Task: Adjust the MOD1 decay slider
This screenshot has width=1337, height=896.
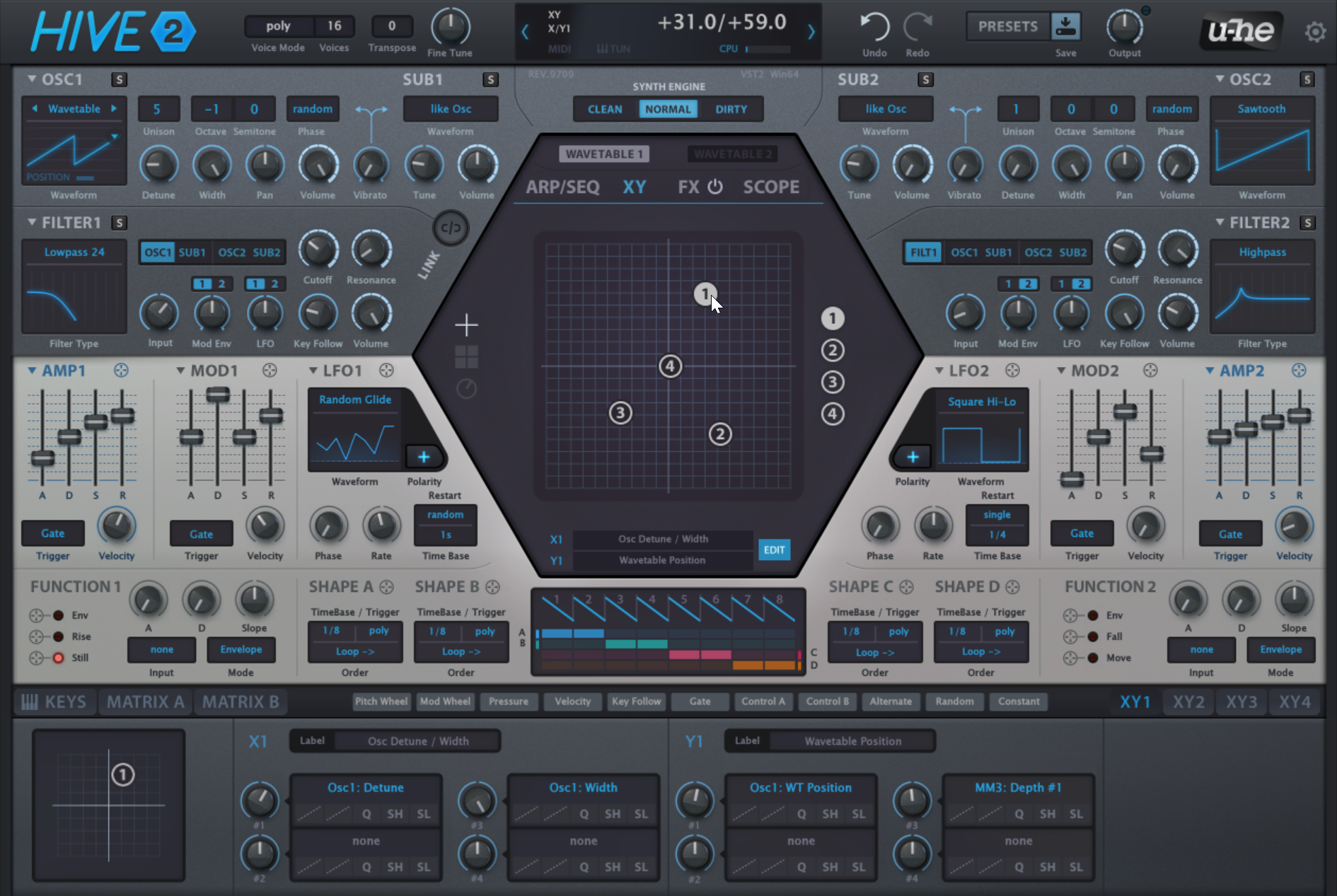Action: tap(218, 394)
